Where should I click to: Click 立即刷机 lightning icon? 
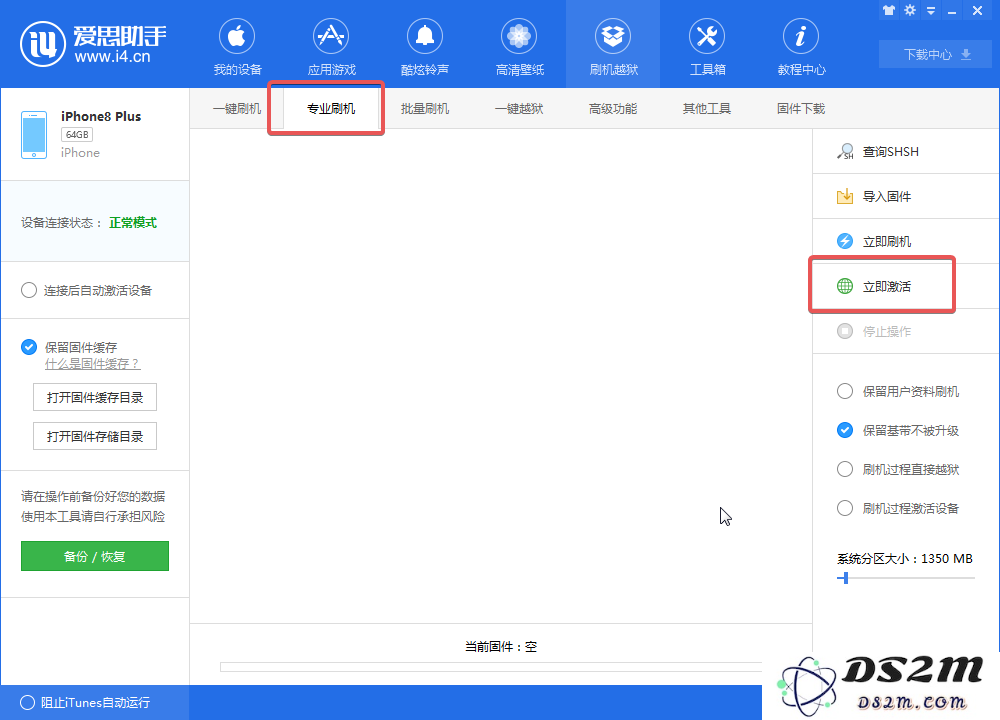click(x=845, y=241)
